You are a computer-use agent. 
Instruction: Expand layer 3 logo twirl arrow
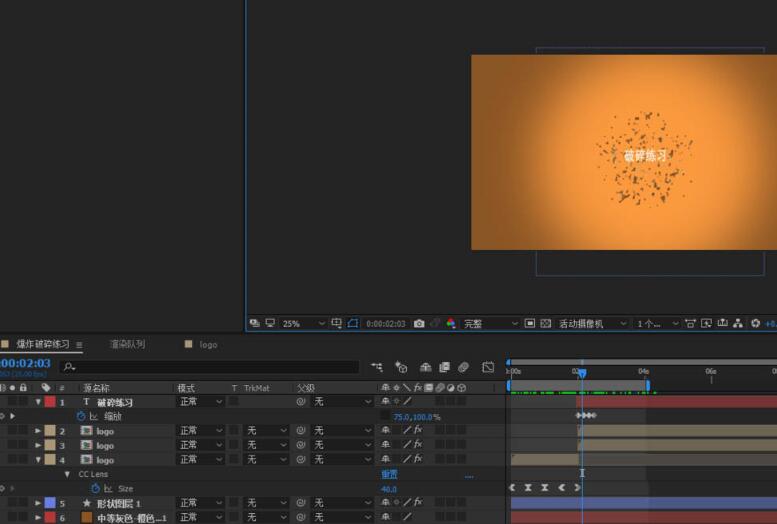tap(38, 445)
